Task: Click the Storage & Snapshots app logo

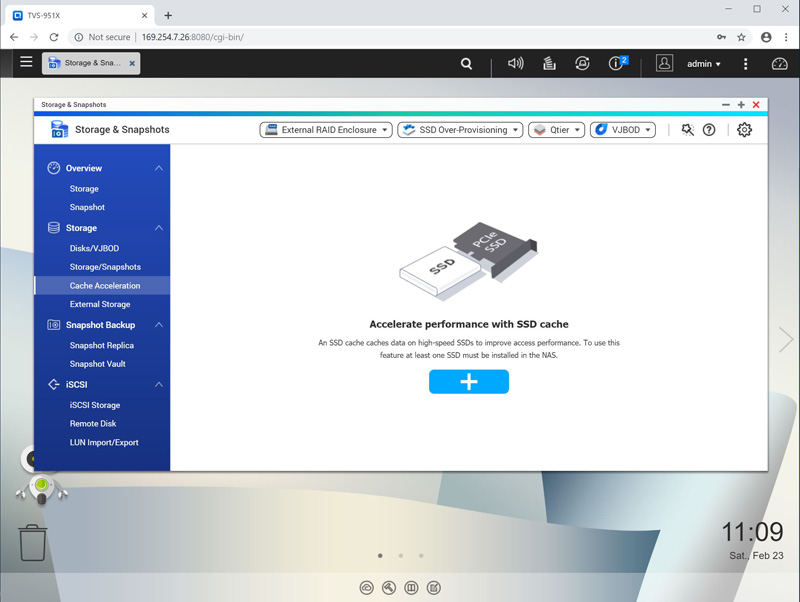Action: 59,130
